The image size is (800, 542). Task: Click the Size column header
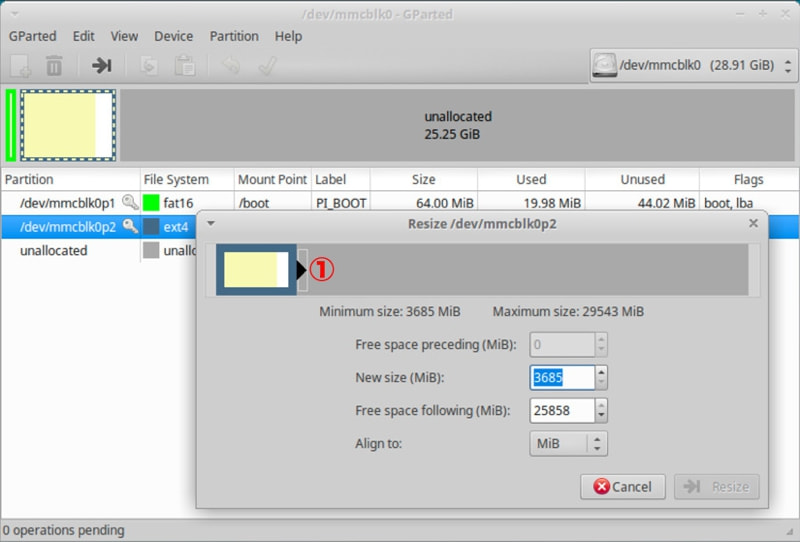click(x=423, y=179)
